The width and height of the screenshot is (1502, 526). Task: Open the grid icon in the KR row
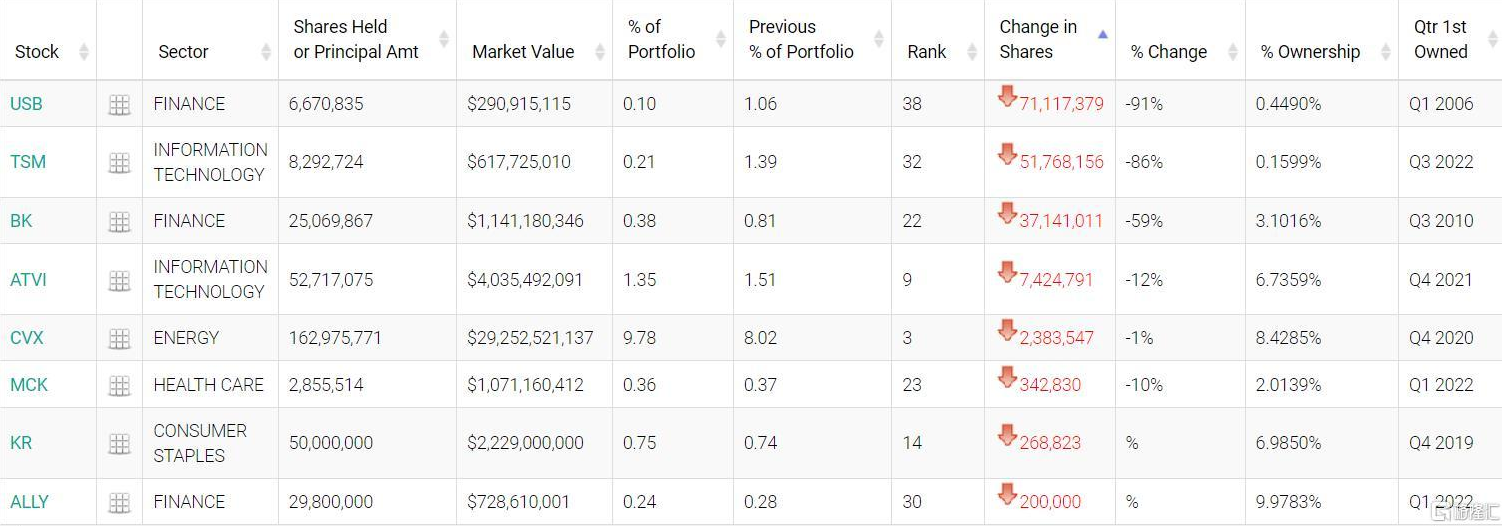pyautogui.click(x=119, y=443)
